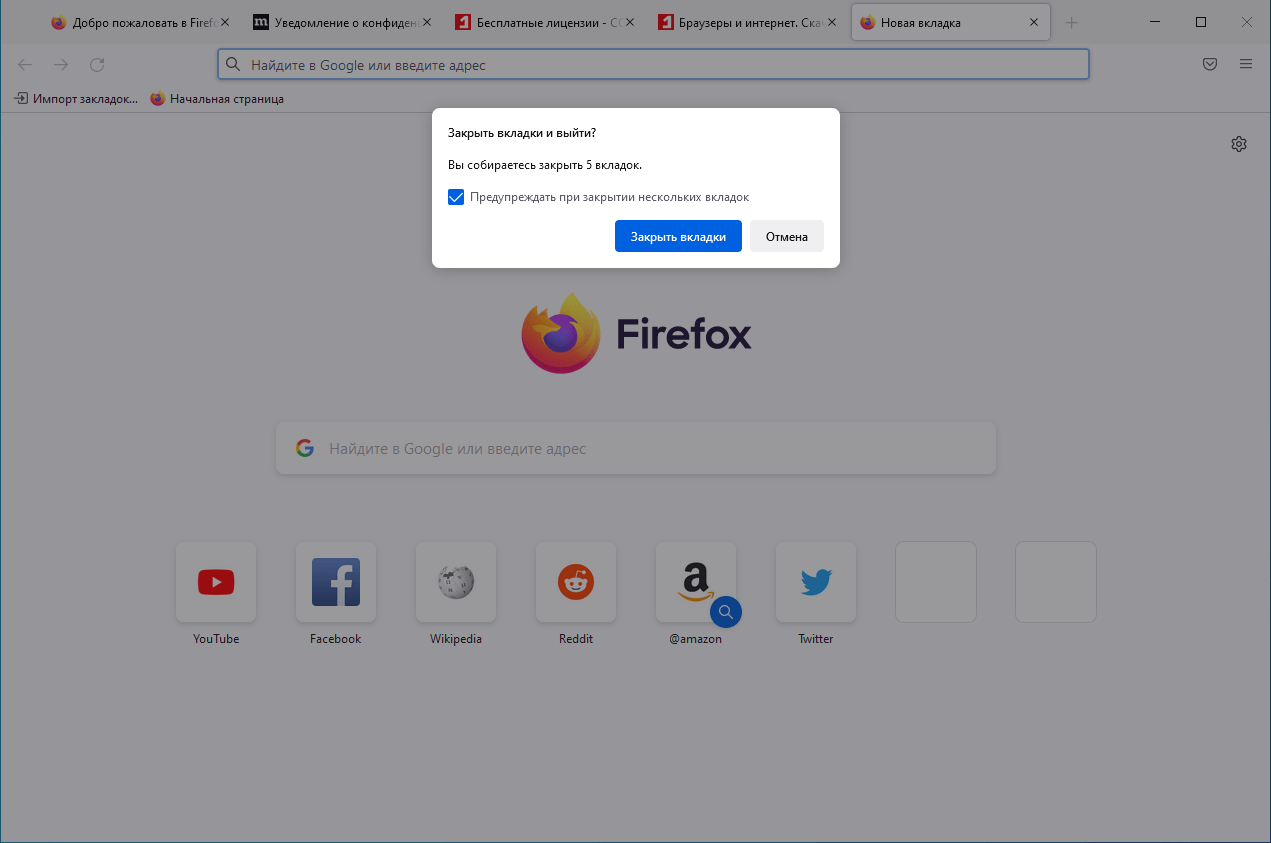Maximize the Firefox window
This screenshot has height=843, width=1271.
pyautogui.click(x=1201, y=22)
